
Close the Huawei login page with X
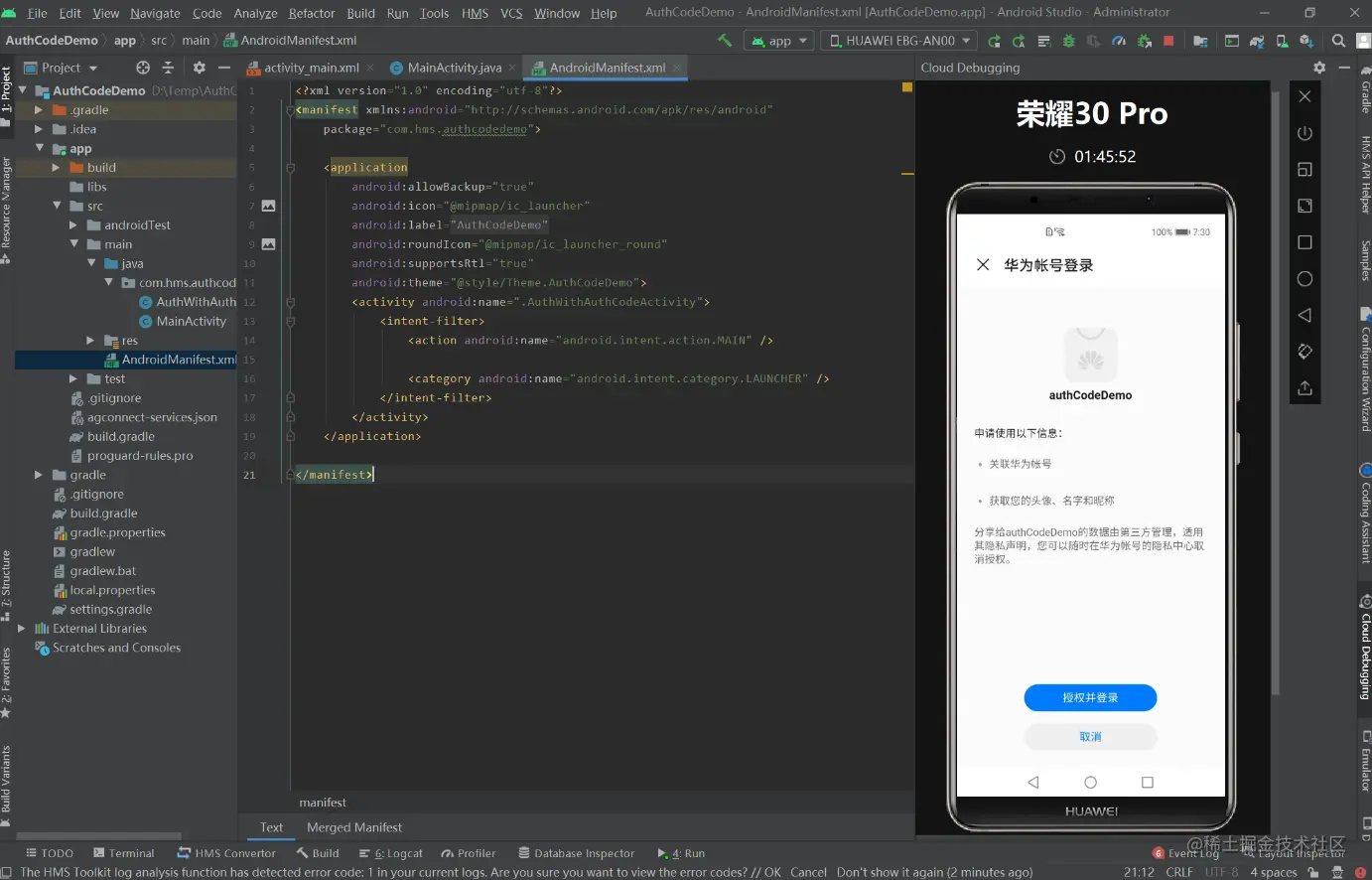[x=983, y=265]
